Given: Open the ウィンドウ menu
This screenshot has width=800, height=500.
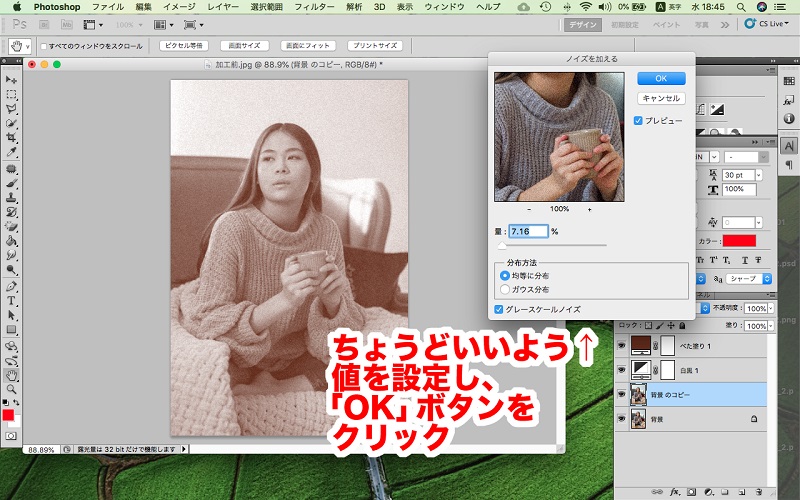Looking at the screenshot, I should [444, 7].
